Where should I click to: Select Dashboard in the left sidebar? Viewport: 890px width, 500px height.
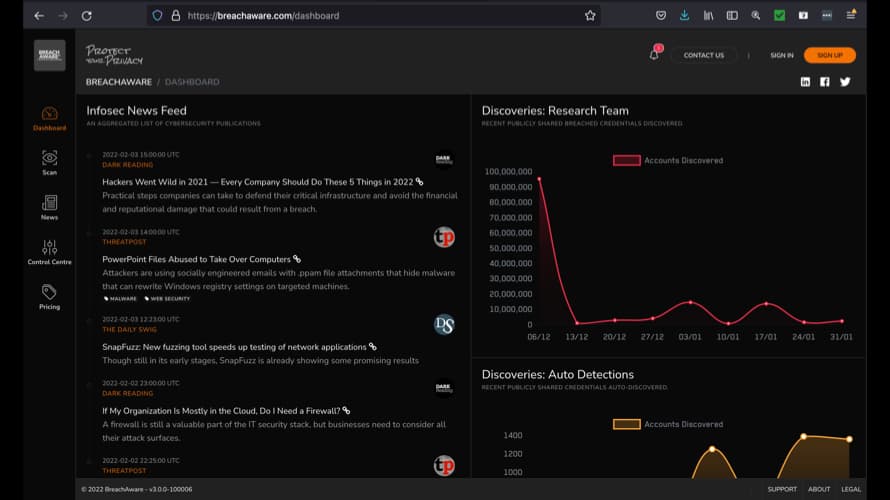[x=49, y=117]
